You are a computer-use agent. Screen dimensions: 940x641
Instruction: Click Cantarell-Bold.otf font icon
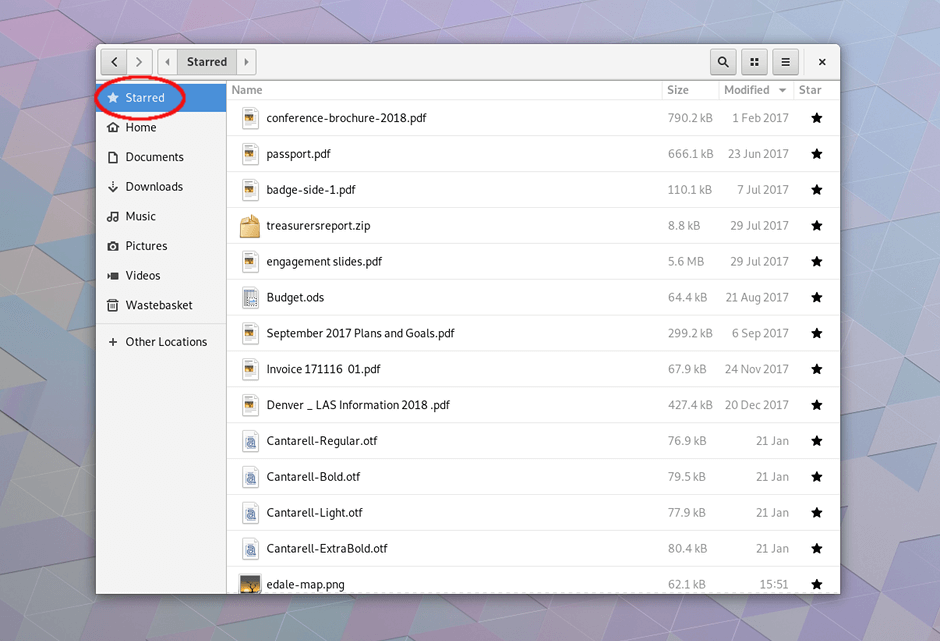point(250,477)
